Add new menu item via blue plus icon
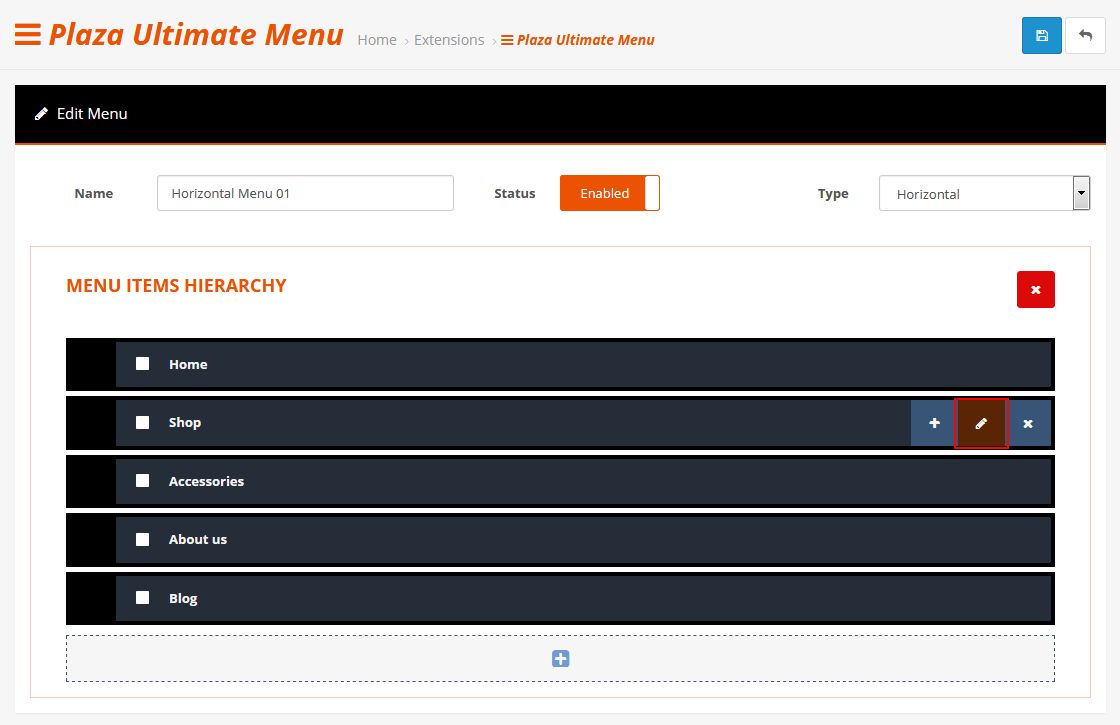The height and width of the screenshot is (725, 1120). tap(561, 659)
